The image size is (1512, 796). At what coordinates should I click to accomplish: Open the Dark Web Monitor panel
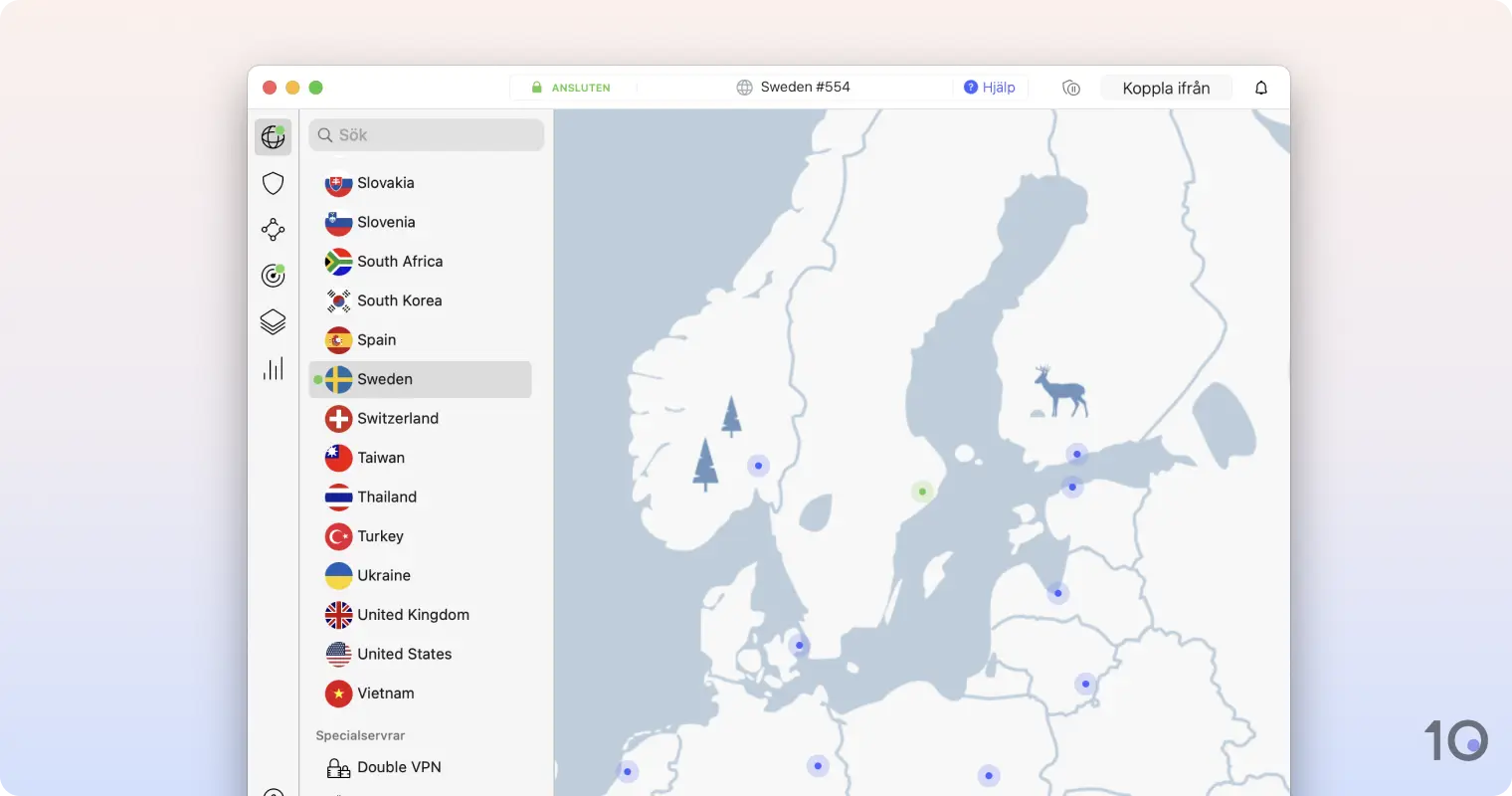pos(273,276)
